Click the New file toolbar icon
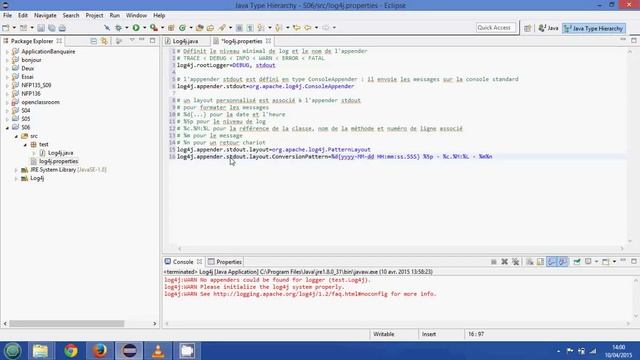Viewport: 640px width, 360px height. click(x=6, y=28)
